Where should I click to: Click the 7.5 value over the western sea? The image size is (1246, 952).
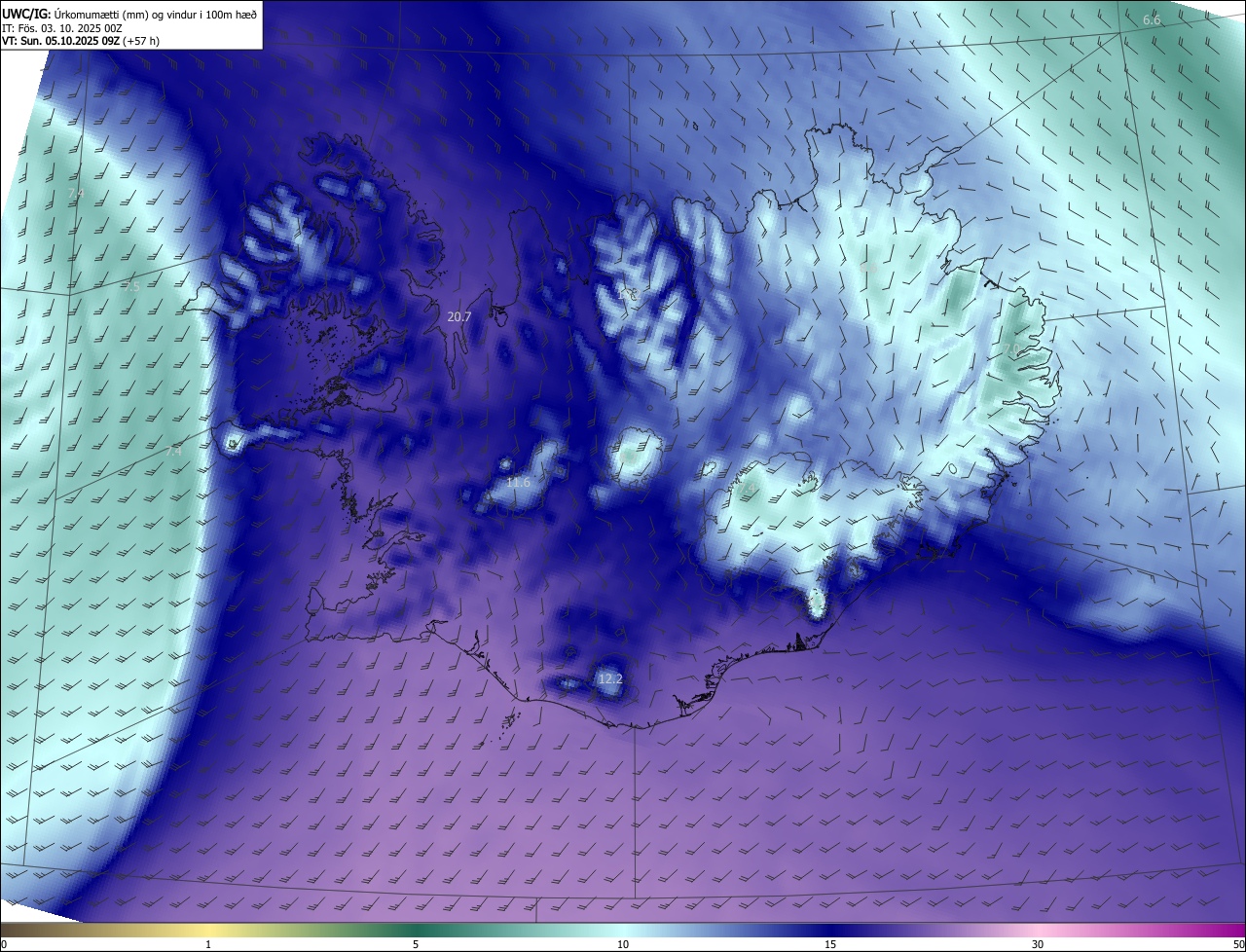[x=132, y=286]
